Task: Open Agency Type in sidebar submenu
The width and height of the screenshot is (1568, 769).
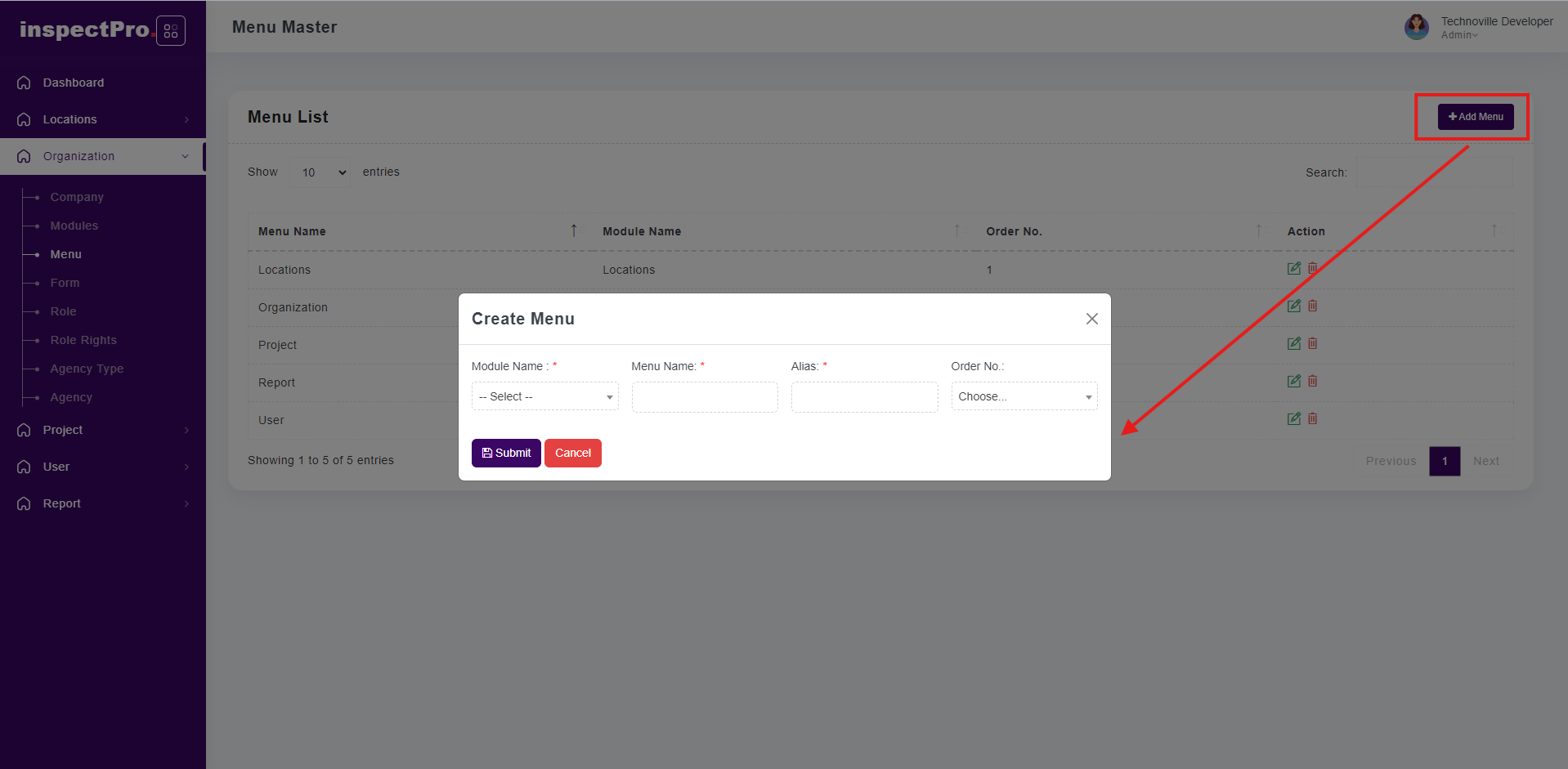Action: 87,369
